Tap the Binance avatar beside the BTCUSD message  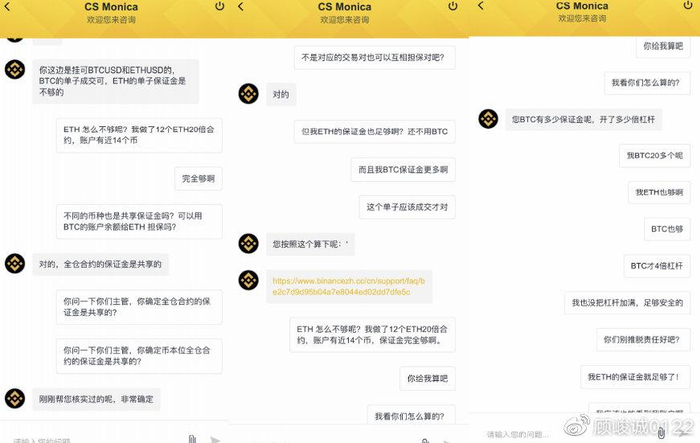15,69
